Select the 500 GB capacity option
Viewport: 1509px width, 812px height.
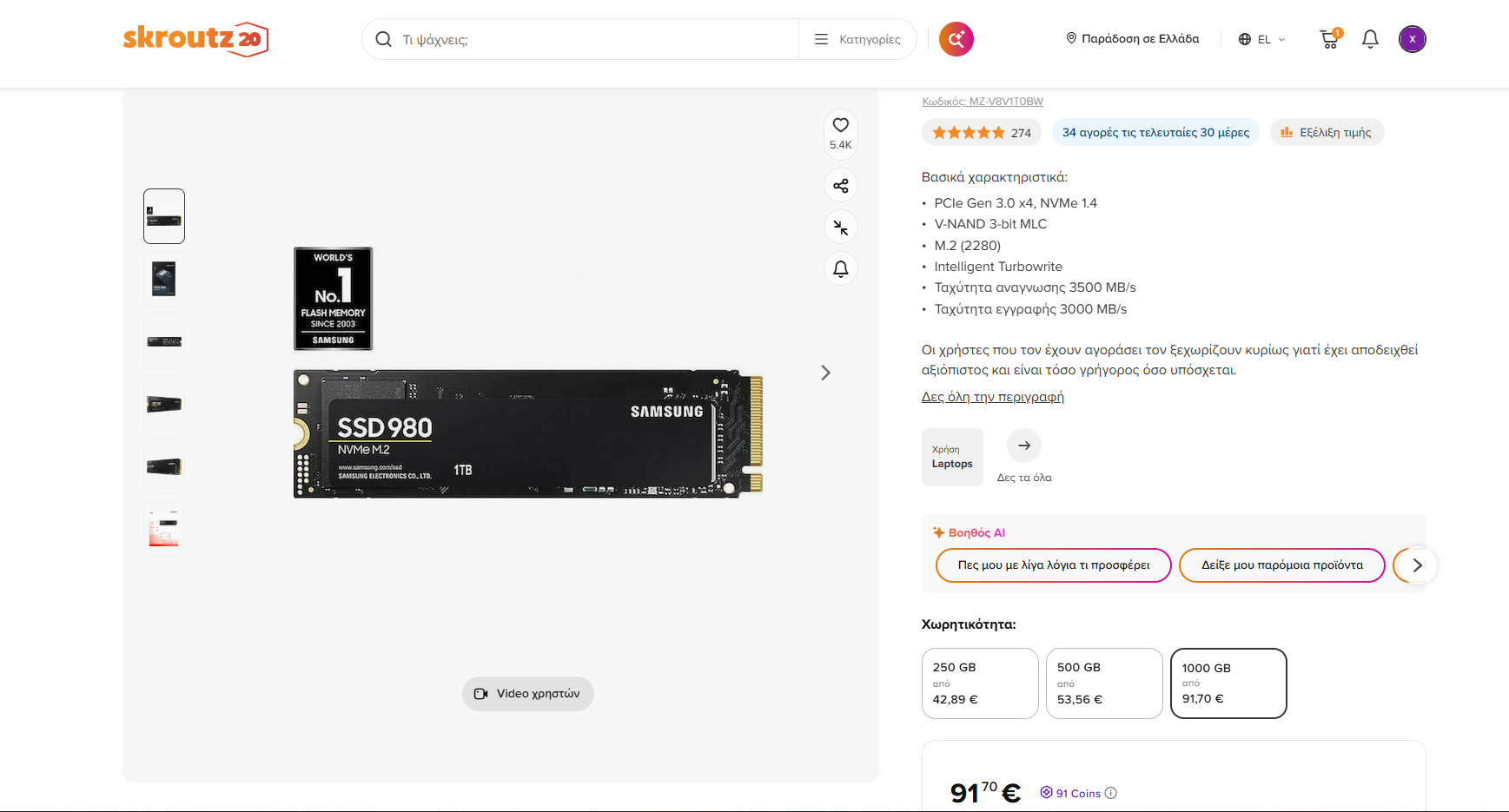click(x=1104, y=683)
